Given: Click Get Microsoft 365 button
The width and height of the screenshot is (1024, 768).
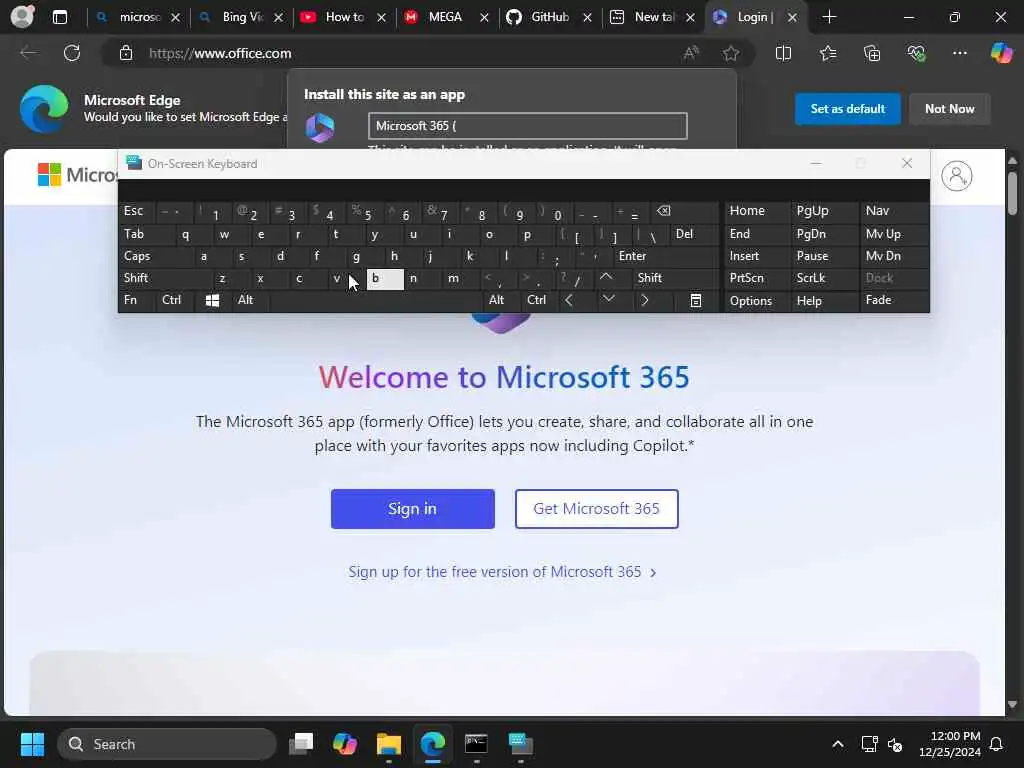Looking at the screenshot, I should click(x=596, y=509).
